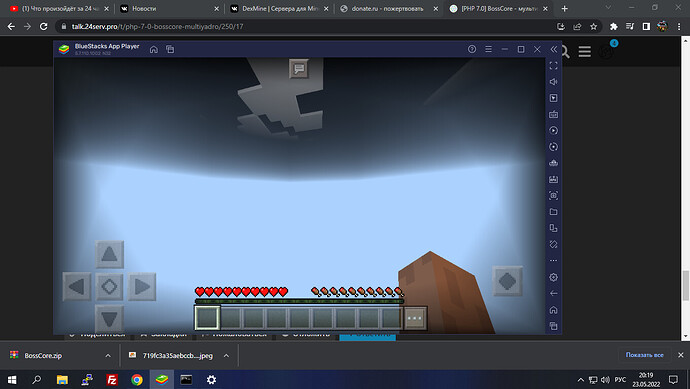Select the first highlighted hotbar slot
The width and height of the screenshot is (690, 389).
pyautogui.click(x=207, y=317)
